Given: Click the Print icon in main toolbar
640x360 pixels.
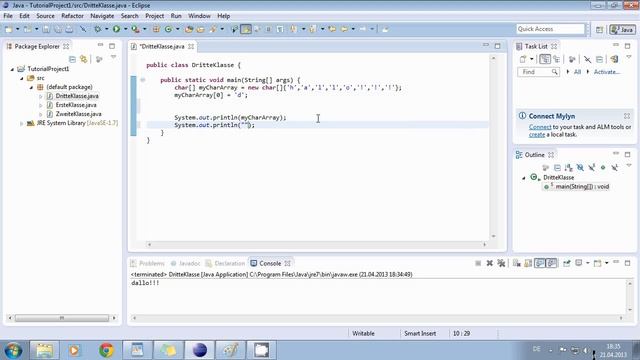Looking at the screenshot, I should [69, 29].
